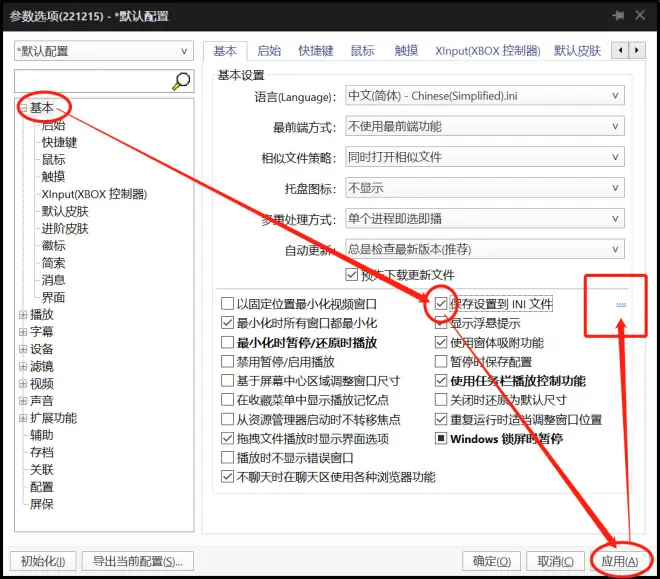Collapse the 基本 tree node
The width and height of the screenshot is (660, 579).
pyautogui.click(x=24, y=108)
